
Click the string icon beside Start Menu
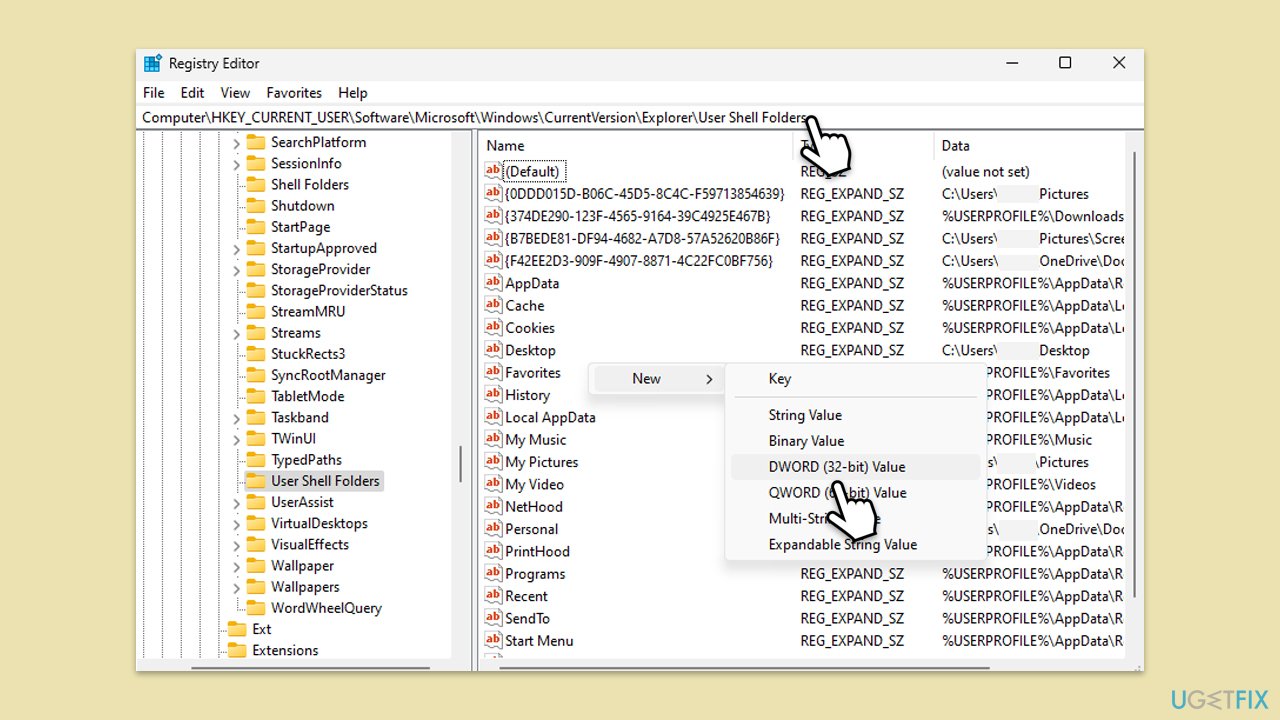(493, 640)
